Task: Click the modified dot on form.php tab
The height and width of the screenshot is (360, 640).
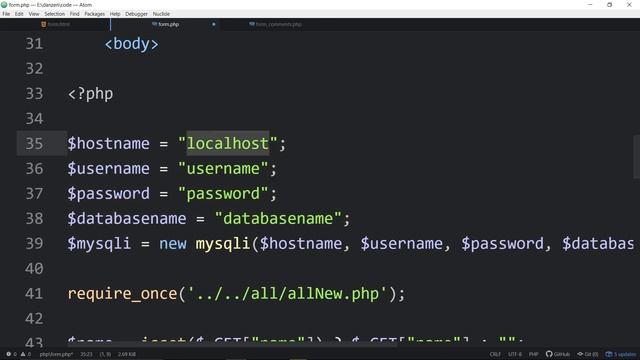Action: [213, 24]
